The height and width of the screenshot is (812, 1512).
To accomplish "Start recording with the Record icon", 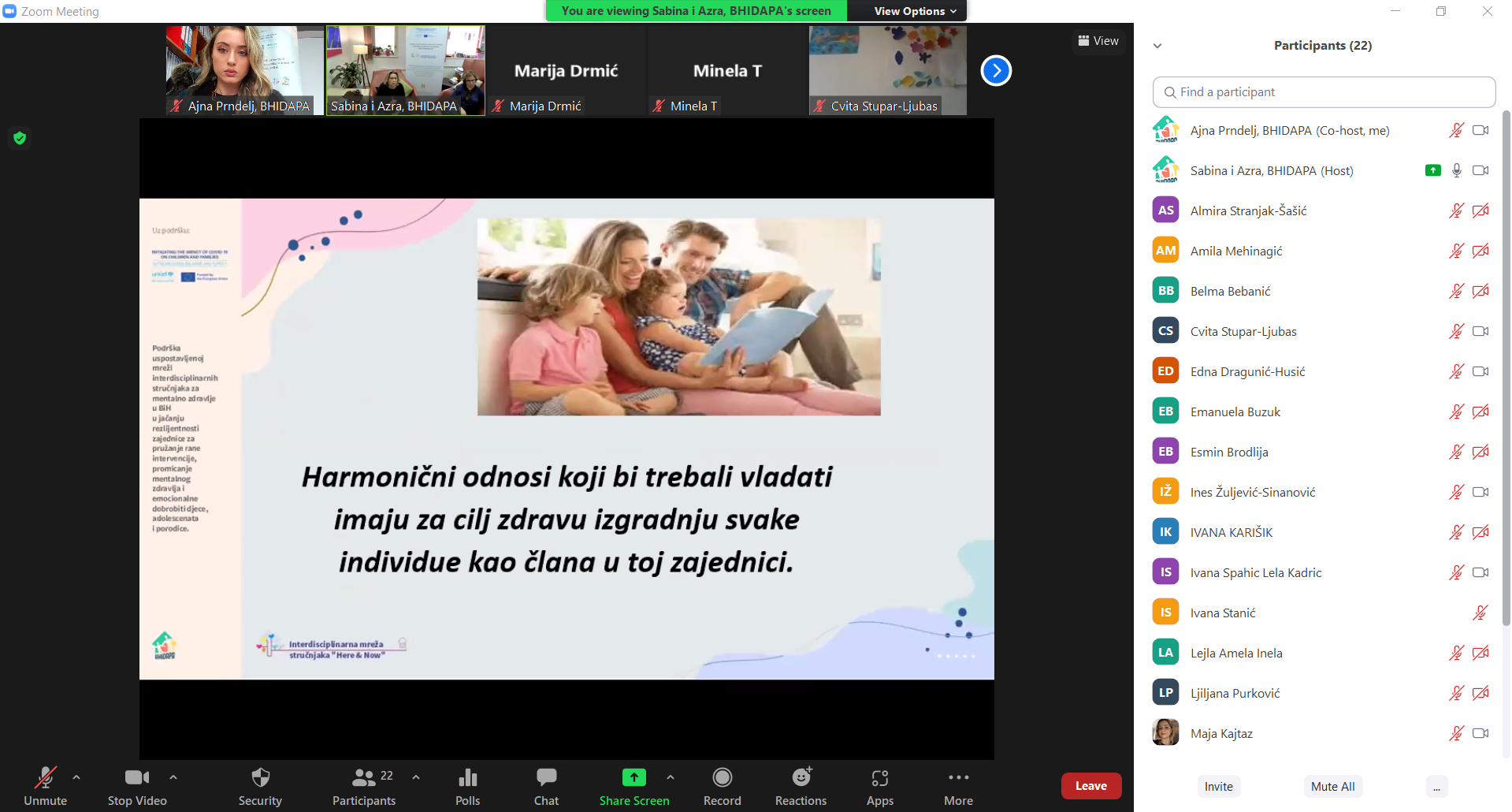I will (722, 778).
